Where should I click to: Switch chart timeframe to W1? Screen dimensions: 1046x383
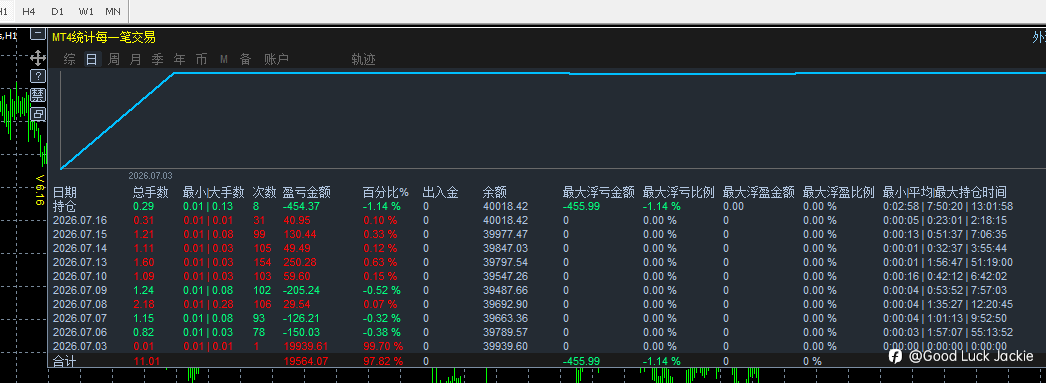coord(86,12)
